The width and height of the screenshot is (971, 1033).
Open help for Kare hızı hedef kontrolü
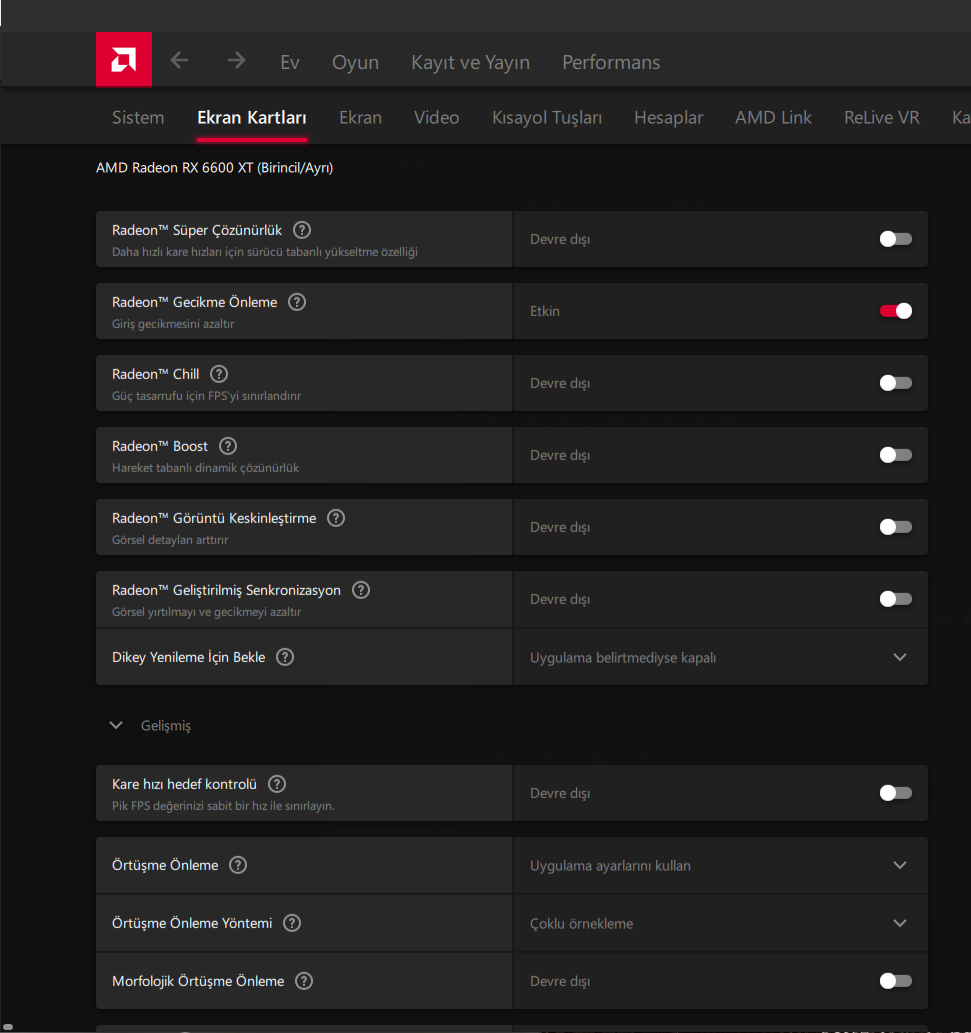277,784
